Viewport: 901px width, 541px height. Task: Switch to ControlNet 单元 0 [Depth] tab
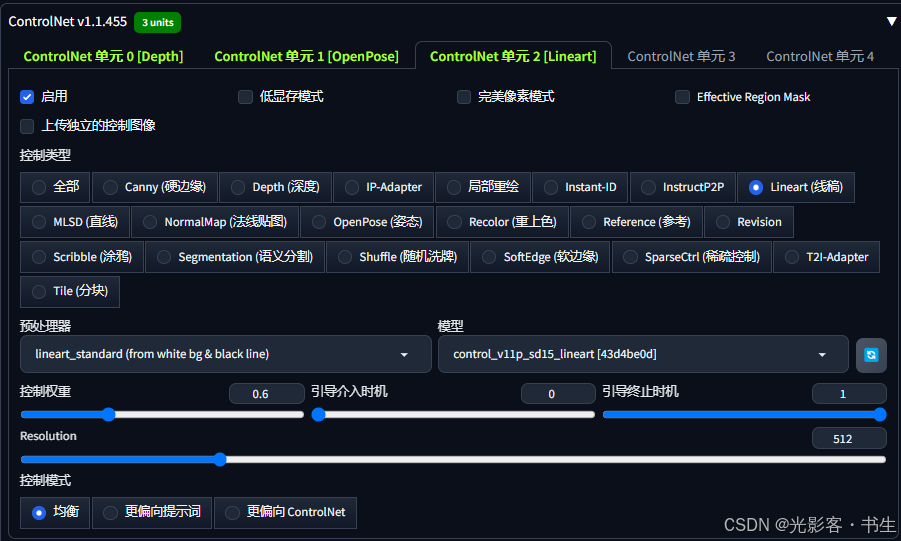pos(103,56)
